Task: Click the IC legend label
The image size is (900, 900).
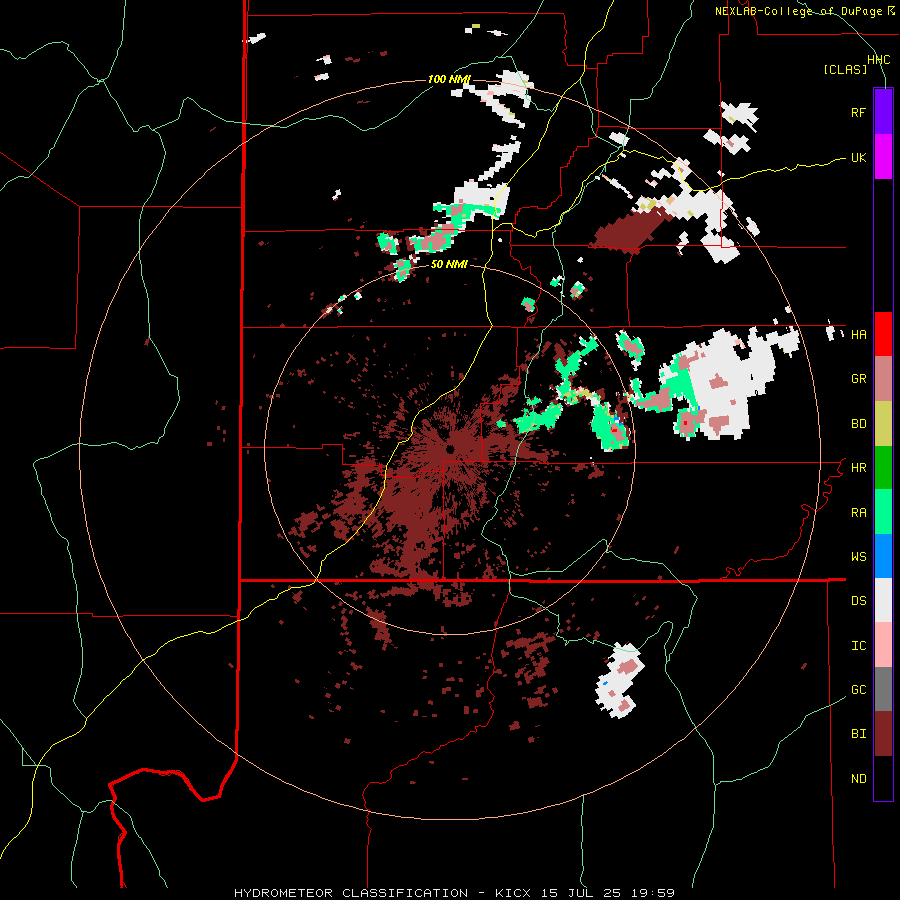Action: pyautogui.click(x=858, y=646)
